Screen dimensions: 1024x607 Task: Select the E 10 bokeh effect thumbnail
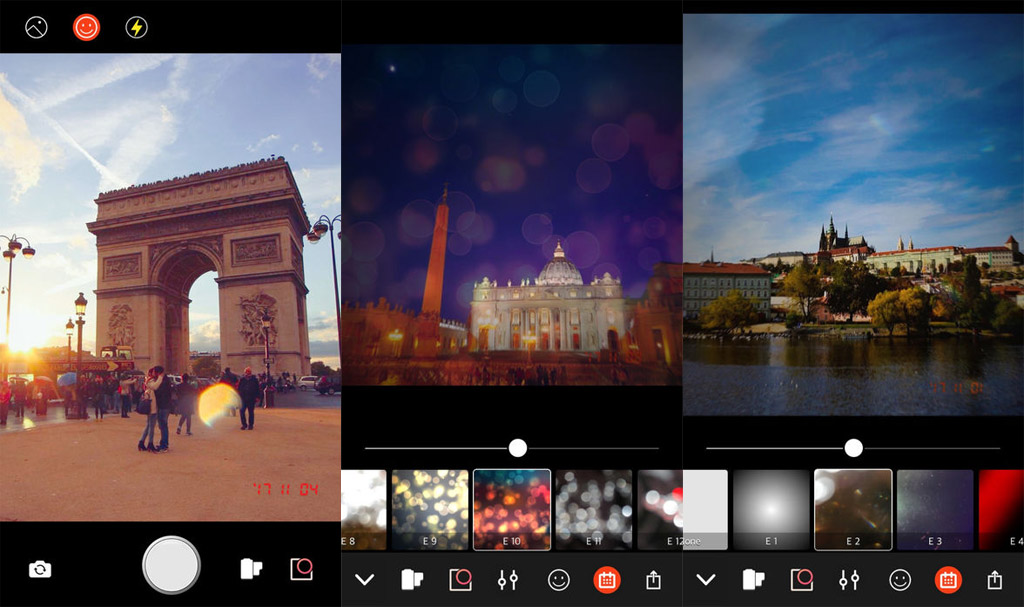point(511,509)
